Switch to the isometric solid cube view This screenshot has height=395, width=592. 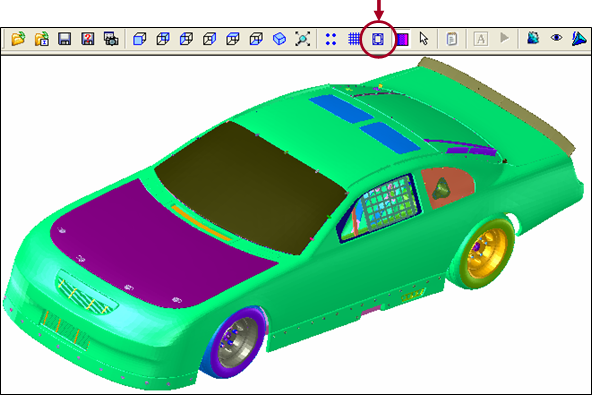pyautogui.click(x=279, y=39)
